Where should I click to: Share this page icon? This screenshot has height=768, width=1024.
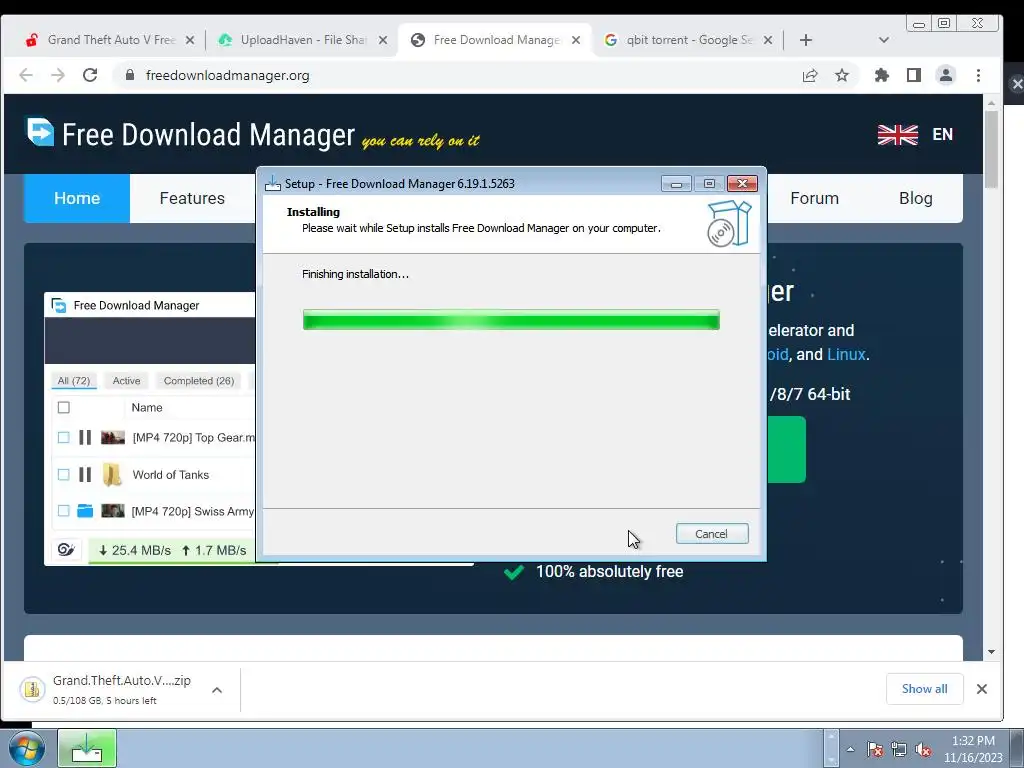click(x=810, y=75)
